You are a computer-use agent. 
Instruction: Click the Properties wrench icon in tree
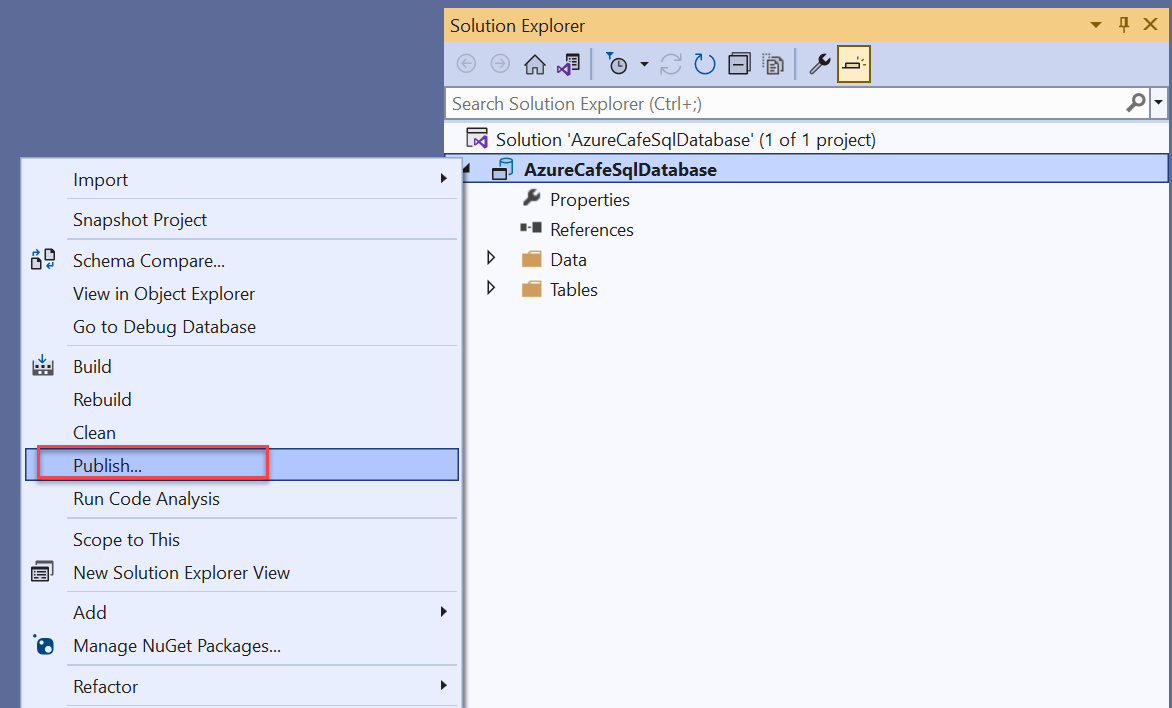point(531,198)
